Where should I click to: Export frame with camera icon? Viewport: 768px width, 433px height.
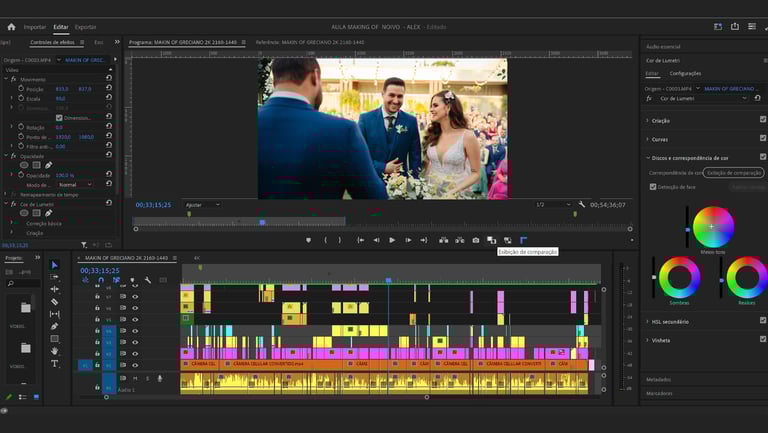(x=476, y=240)
